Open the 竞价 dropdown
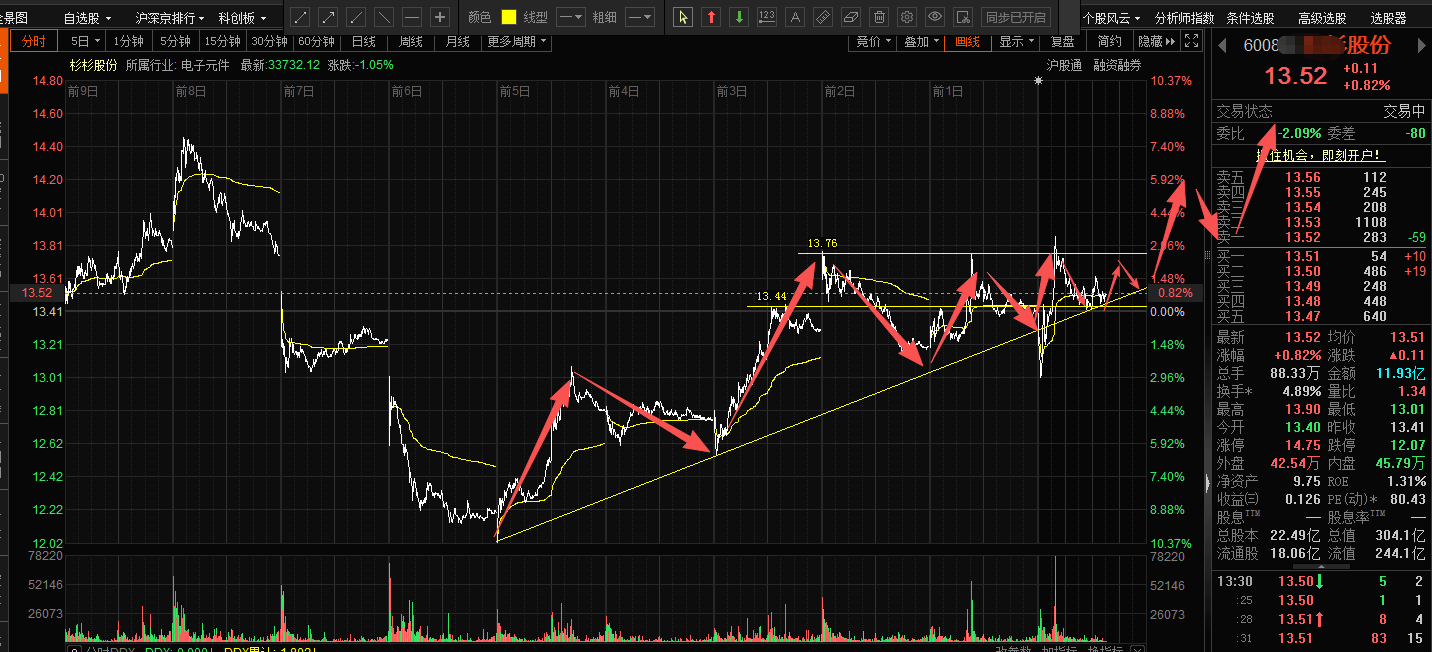Image resolution: width=1432 pixels, height=652 pixels. click(873, 41)
